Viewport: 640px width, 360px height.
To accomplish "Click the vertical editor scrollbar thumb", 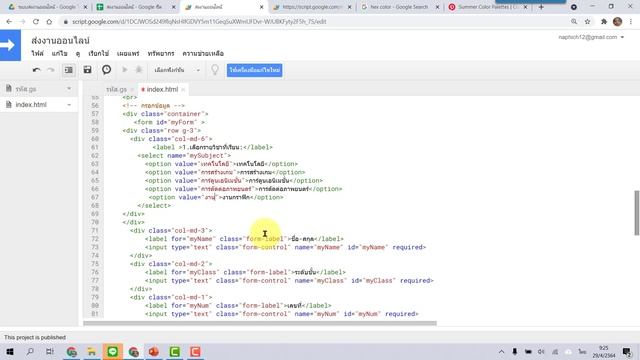I will 636,213.
